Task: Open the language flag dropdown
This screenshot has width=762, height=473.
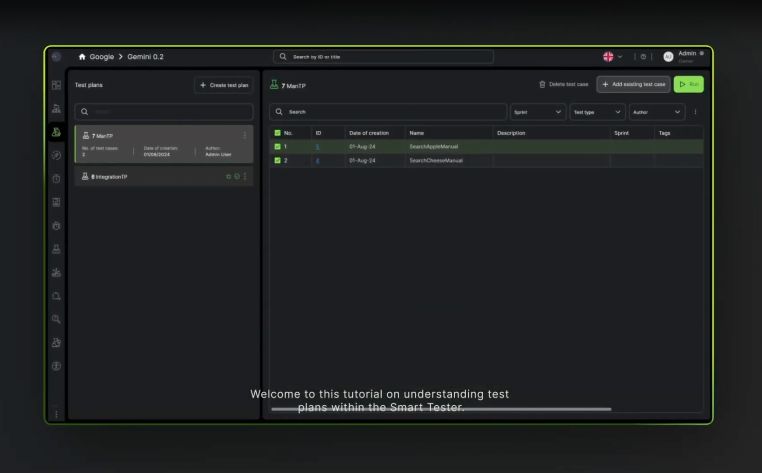Action: [612, 57]
